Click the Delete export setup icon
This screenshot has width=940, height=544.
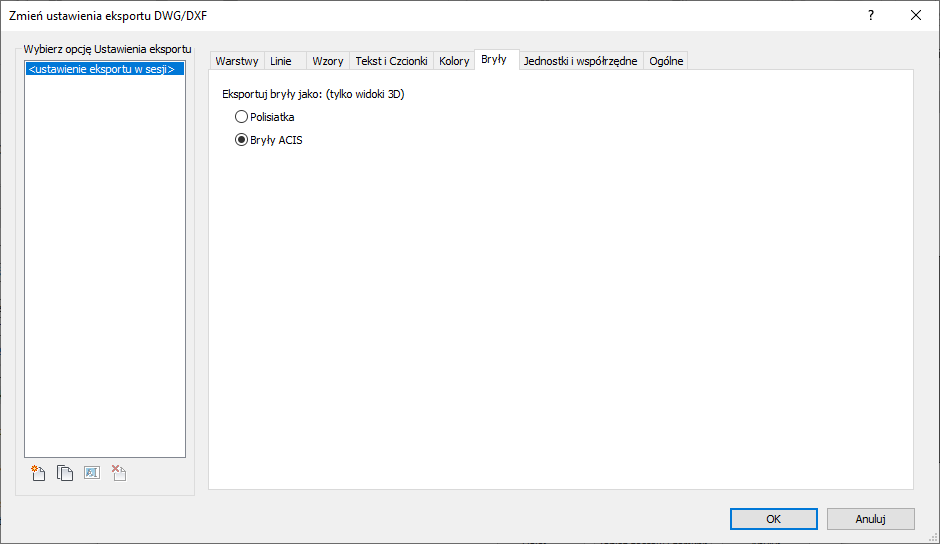[x=118, y=474]
